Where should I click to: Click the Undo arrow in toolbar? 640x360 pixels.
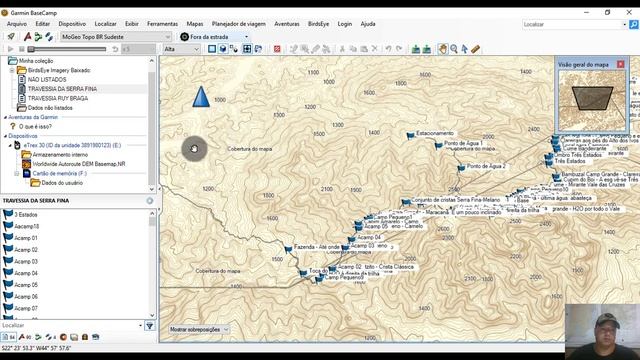click(x=388, y=49)
